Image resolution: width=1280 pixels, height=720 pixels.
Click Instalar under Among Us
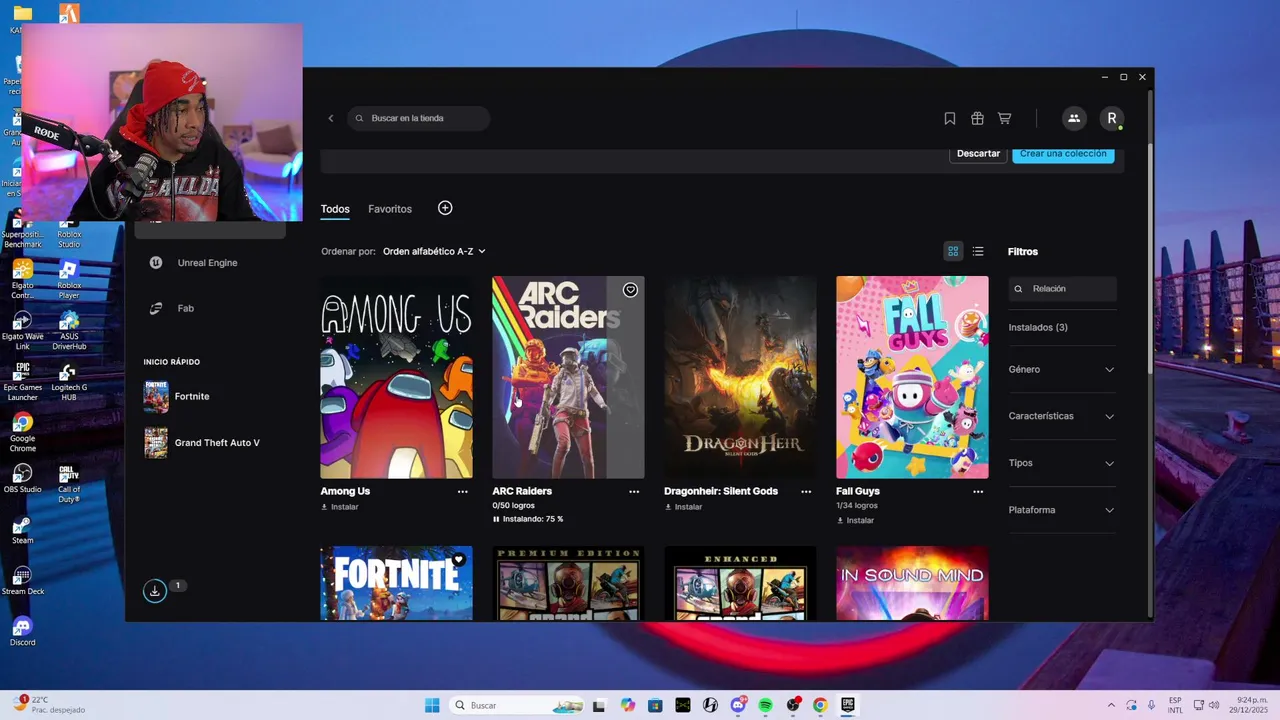[340, 507]
